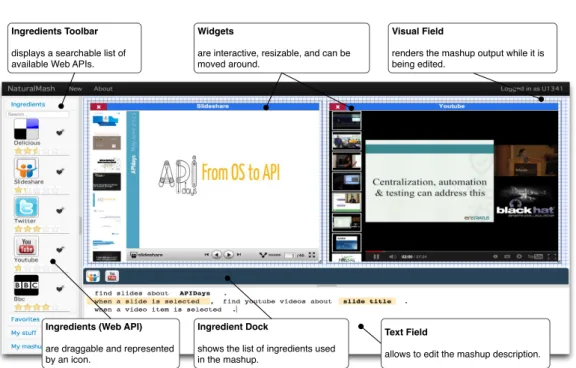Click 'find youtube videos about' text
The width and height of the screenshot is (576, 368).
point(277,301)
